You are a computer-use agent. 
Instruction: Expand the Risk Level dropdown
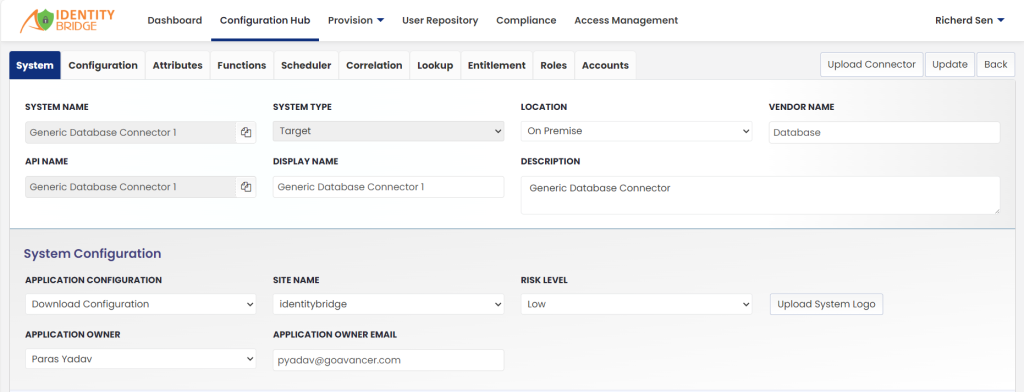(x=636, y=304)
